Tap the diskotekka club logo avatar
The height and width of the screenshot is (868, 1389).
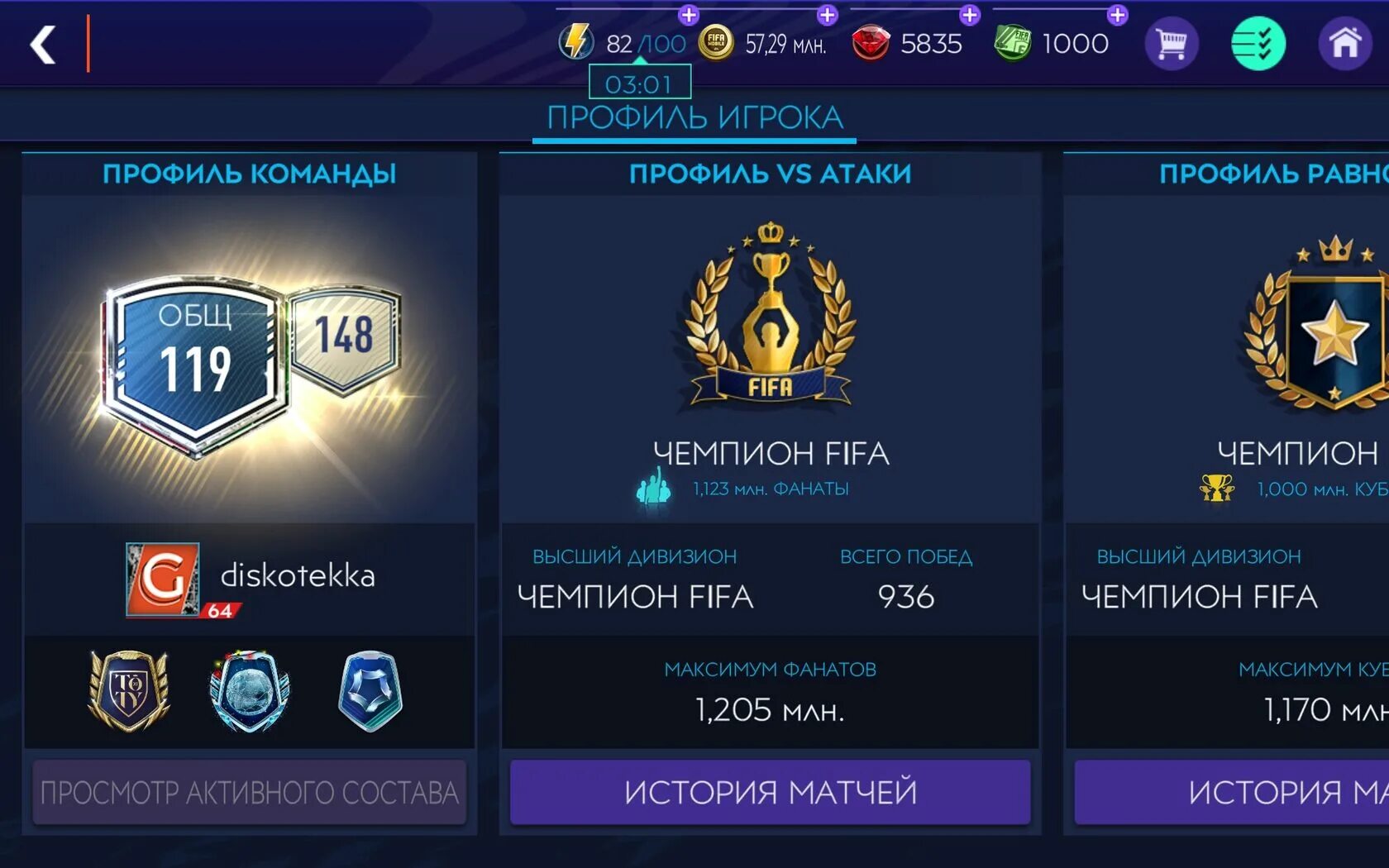tap(162, 579)
